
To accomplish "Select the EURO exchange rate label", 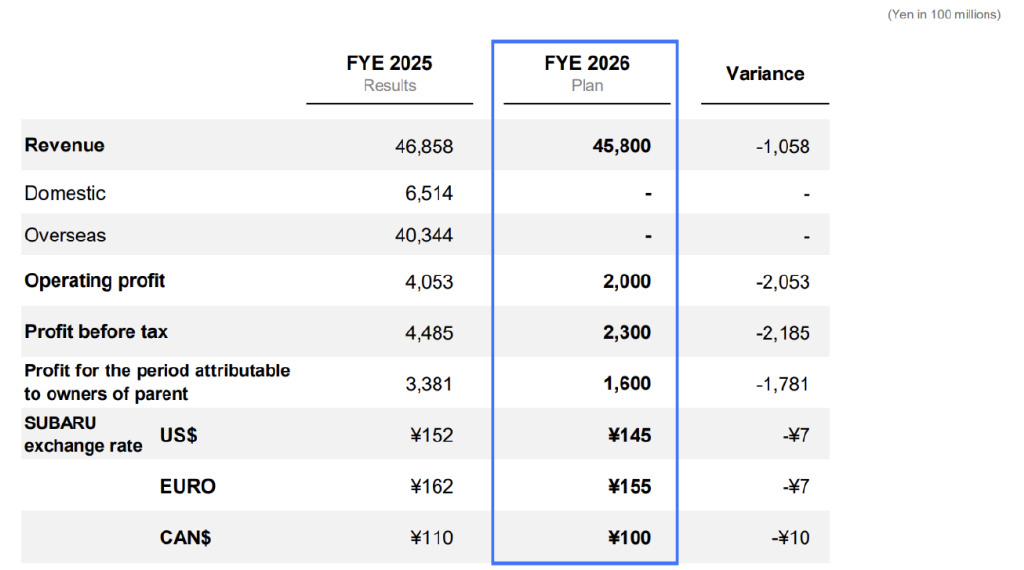I will (x=188, y=487).
